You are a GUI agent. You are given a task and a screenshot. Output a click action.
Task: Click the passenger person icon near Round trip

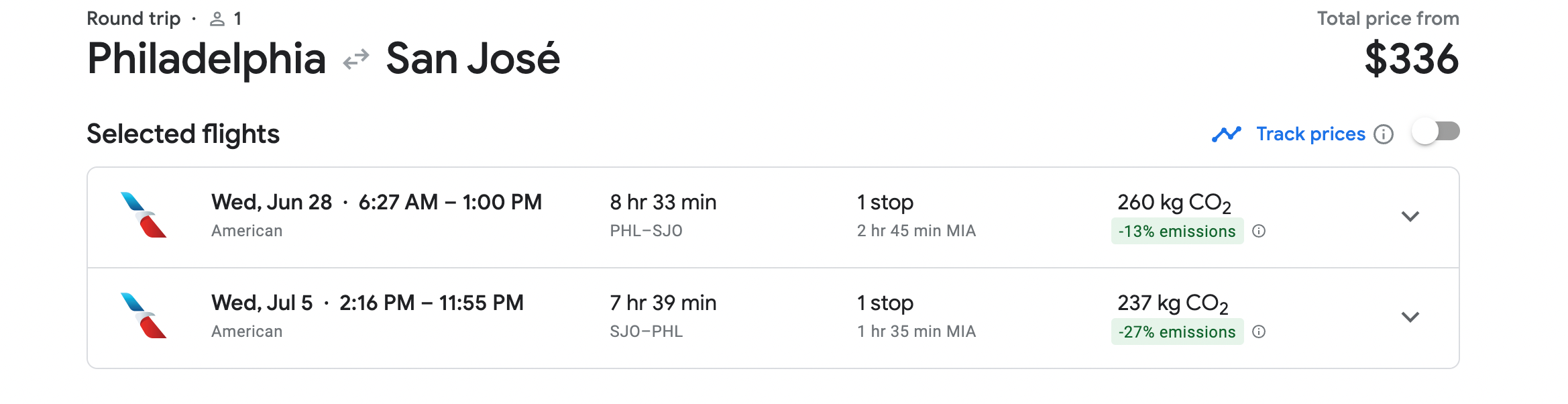pos(216,18)
